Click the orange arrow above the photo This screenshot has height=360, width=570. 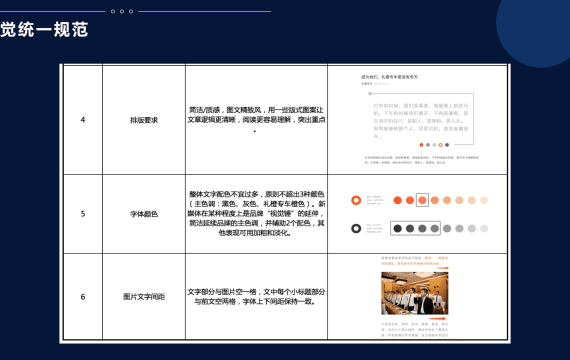(442, 268)
